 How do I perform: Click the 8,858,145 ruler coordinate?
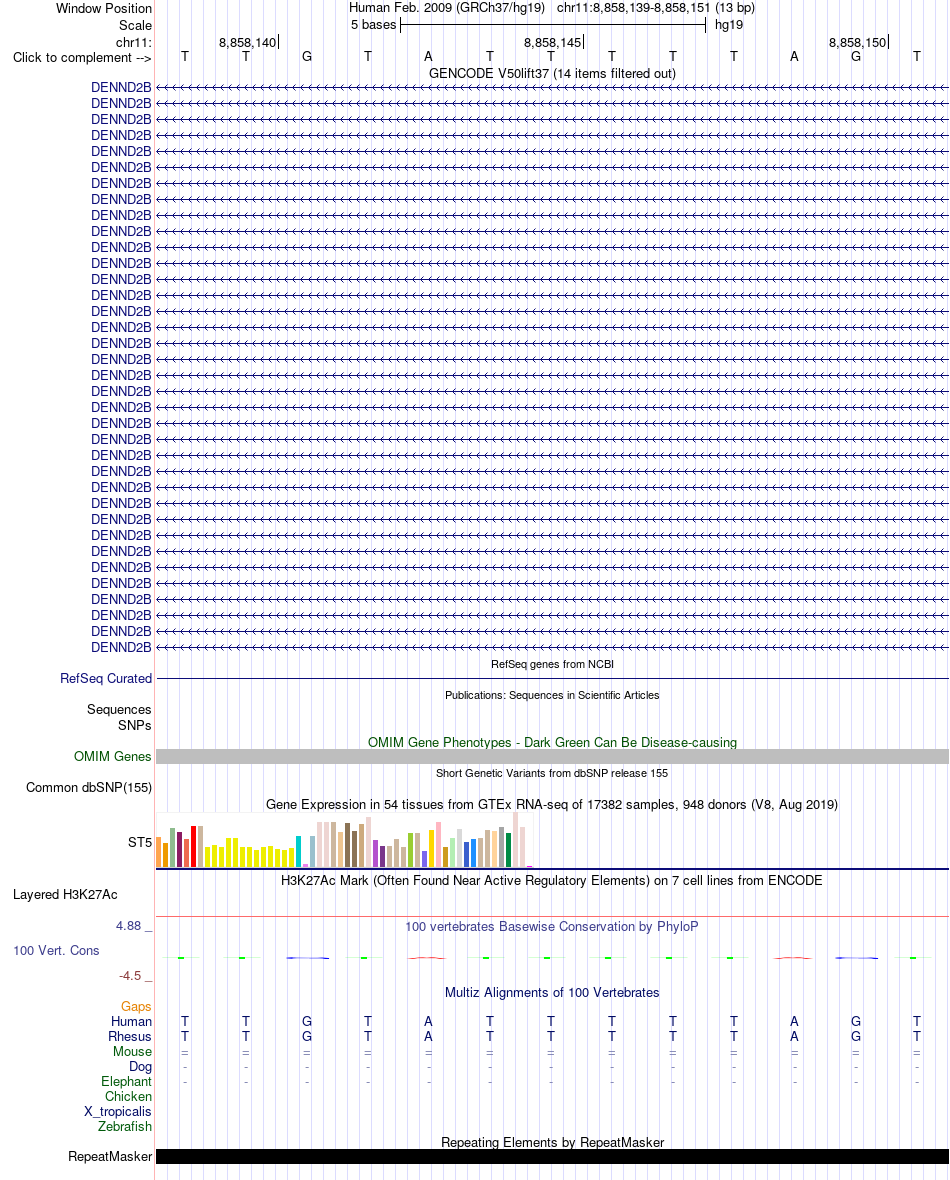(553, 43)
